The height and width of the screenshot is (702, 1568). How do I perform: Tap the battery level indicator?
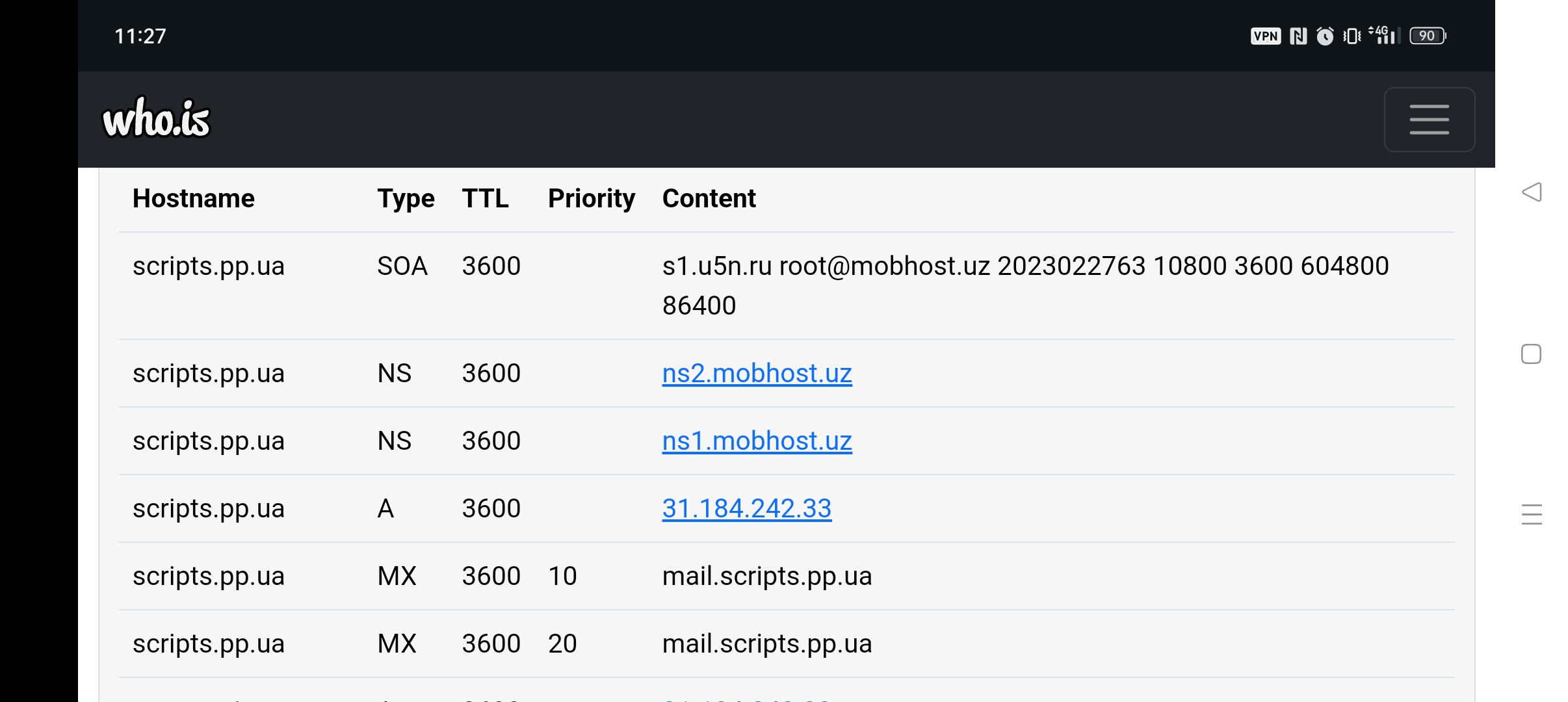point(1428,36)
